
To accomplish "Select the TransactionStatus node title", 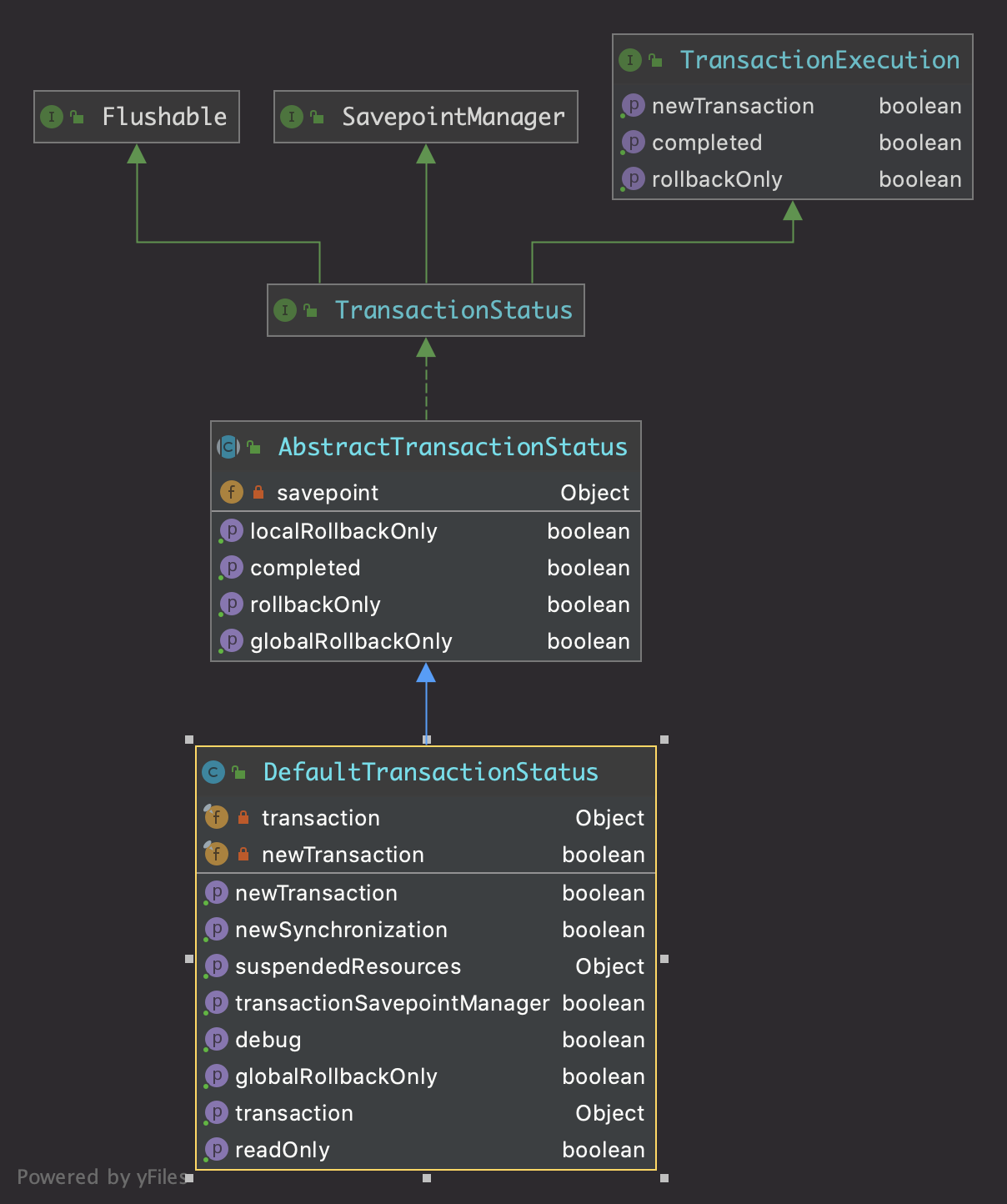I will tap(453, 310).
